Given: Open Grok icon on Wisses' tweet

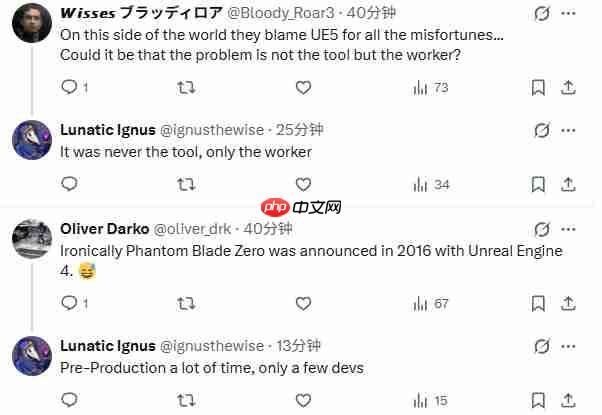Looking at the screenshot, I should click(542, 14).
